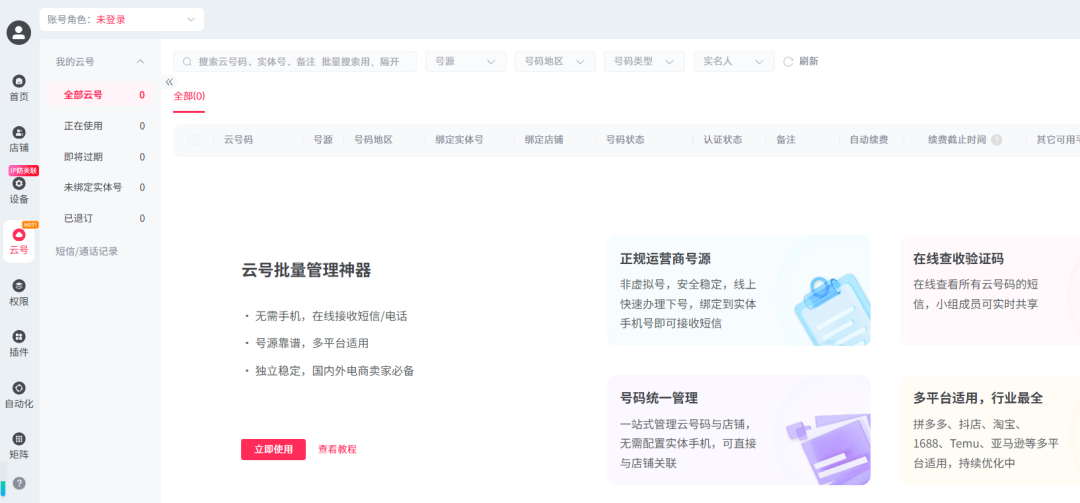The image size is (1080, 503).
Task: Click the 续费截止时间 help tooltip icon
Action: (x=997, y=140)
